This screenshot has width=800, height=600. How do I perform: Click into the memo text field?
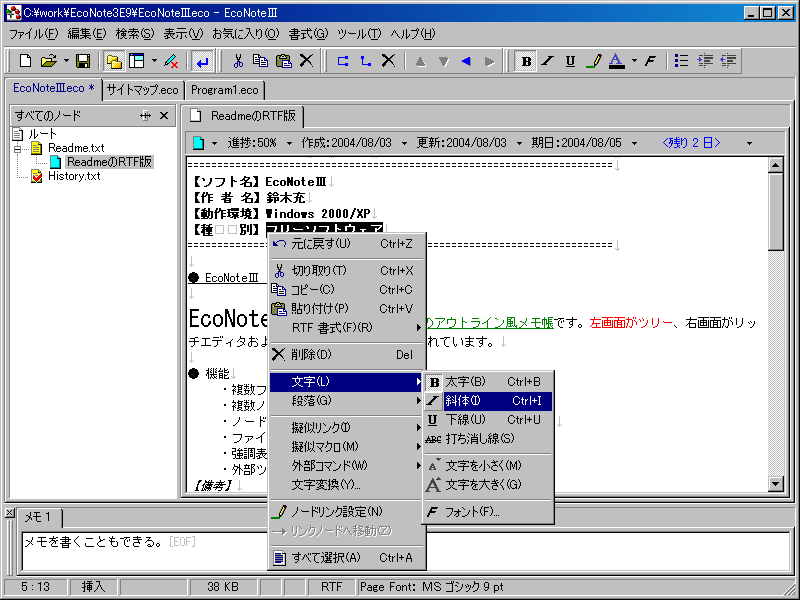pos(406,552)
